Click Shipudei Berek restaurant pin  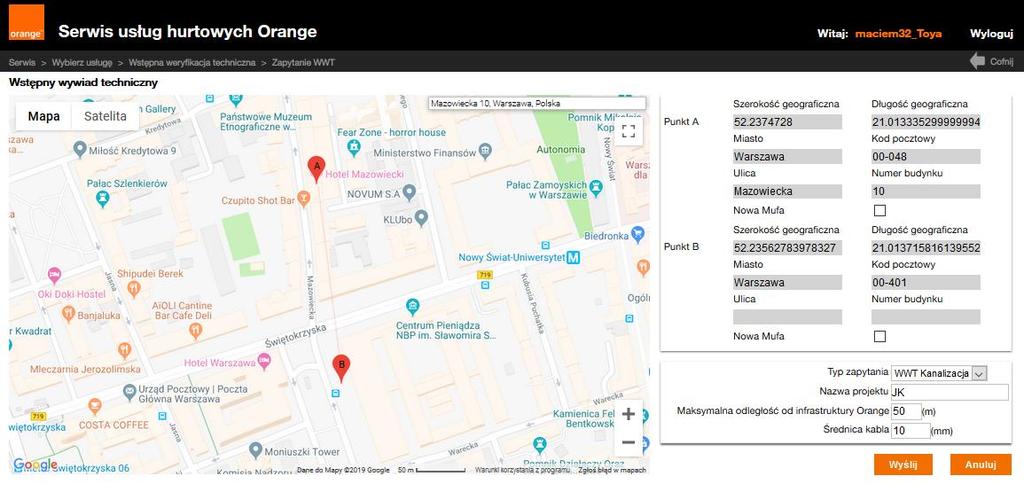[x=134, y=288]
